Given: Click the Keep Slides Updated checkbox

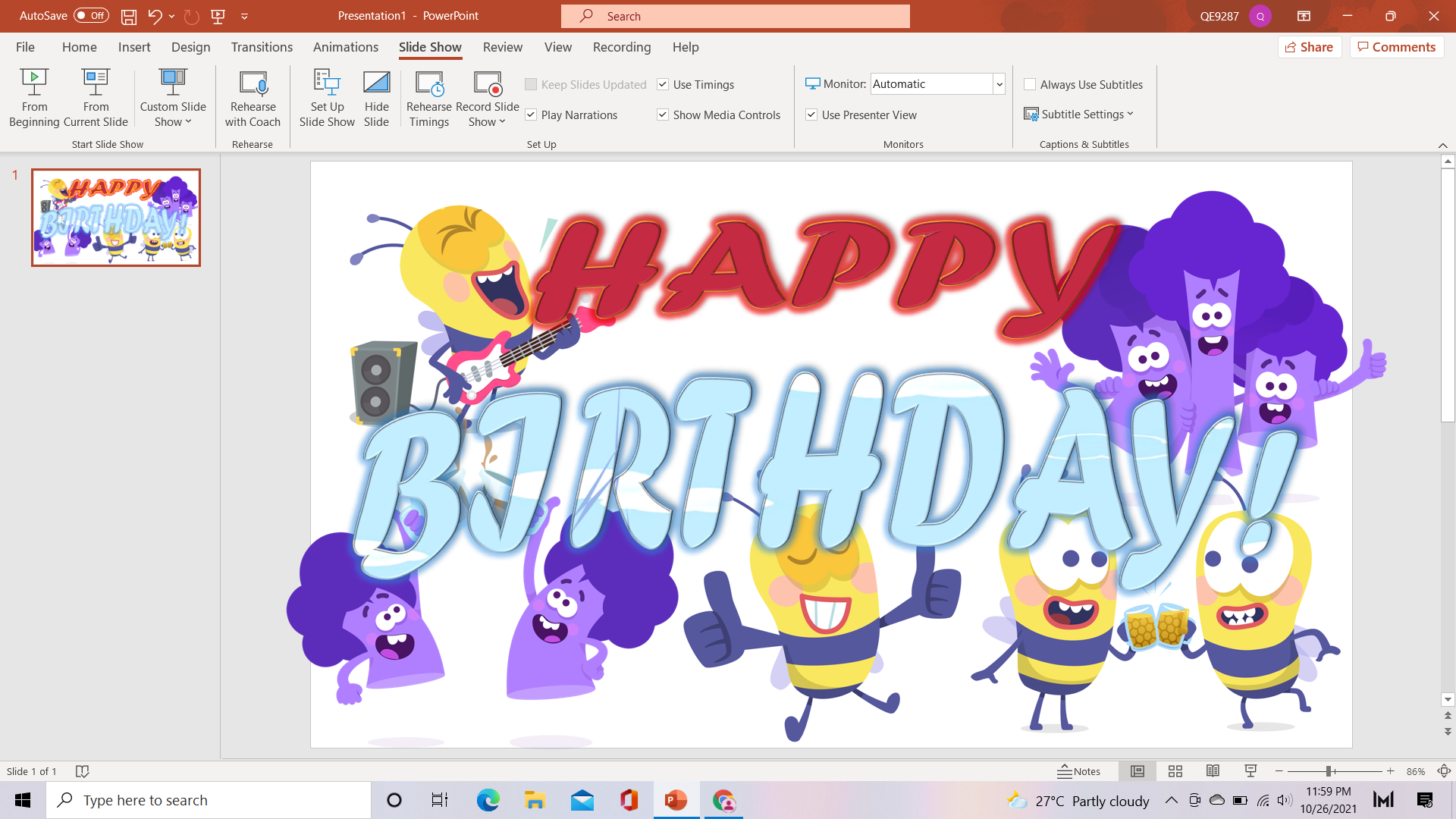Looking at the screenshot, I should 531,84.
